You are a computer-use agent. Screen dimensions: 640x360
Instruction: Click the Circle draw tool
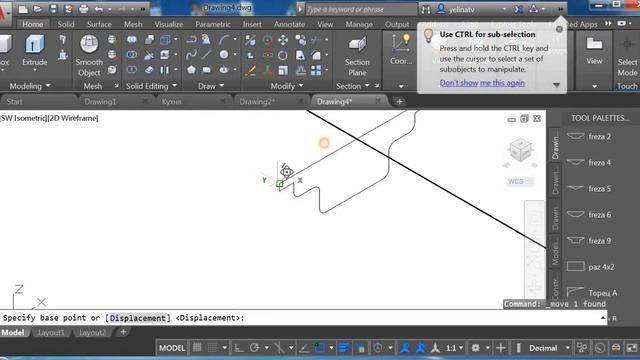224,55
